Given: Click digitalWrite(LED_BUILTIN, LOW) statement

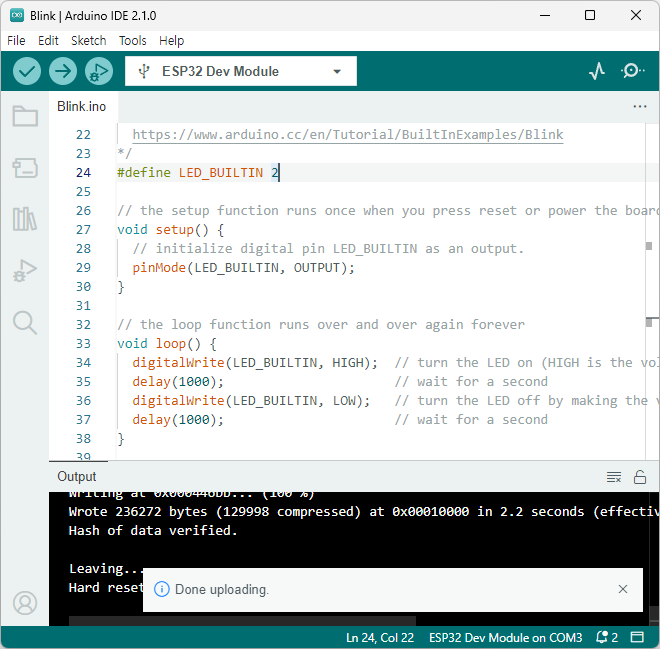Looking at the screenshot, I should tap(251, 401).
